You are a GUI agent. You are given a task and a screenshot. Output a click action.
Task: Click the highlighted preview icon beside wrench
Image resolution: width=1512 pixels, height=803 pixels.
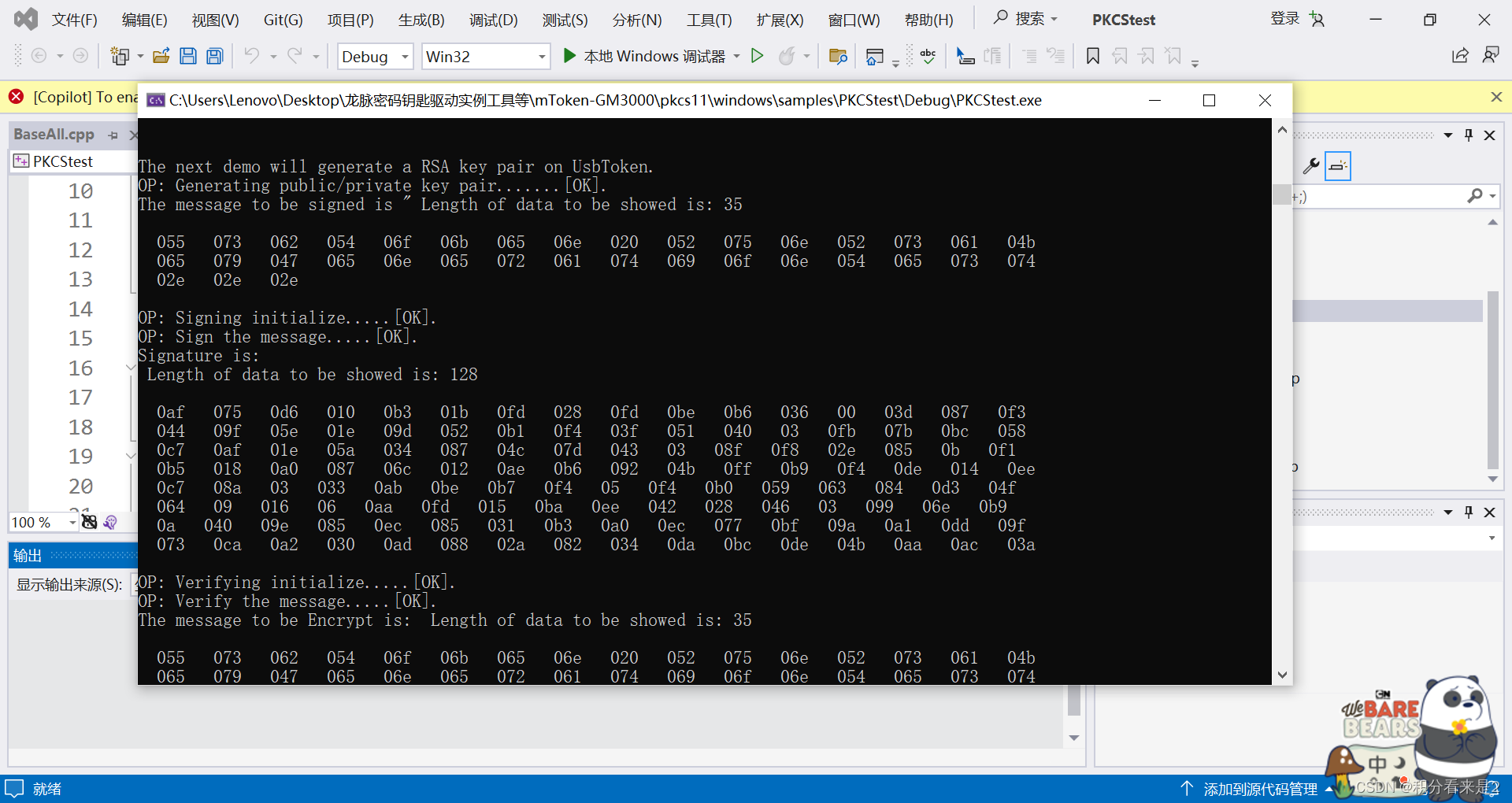pyautogui.click(x=1338, y=166)
